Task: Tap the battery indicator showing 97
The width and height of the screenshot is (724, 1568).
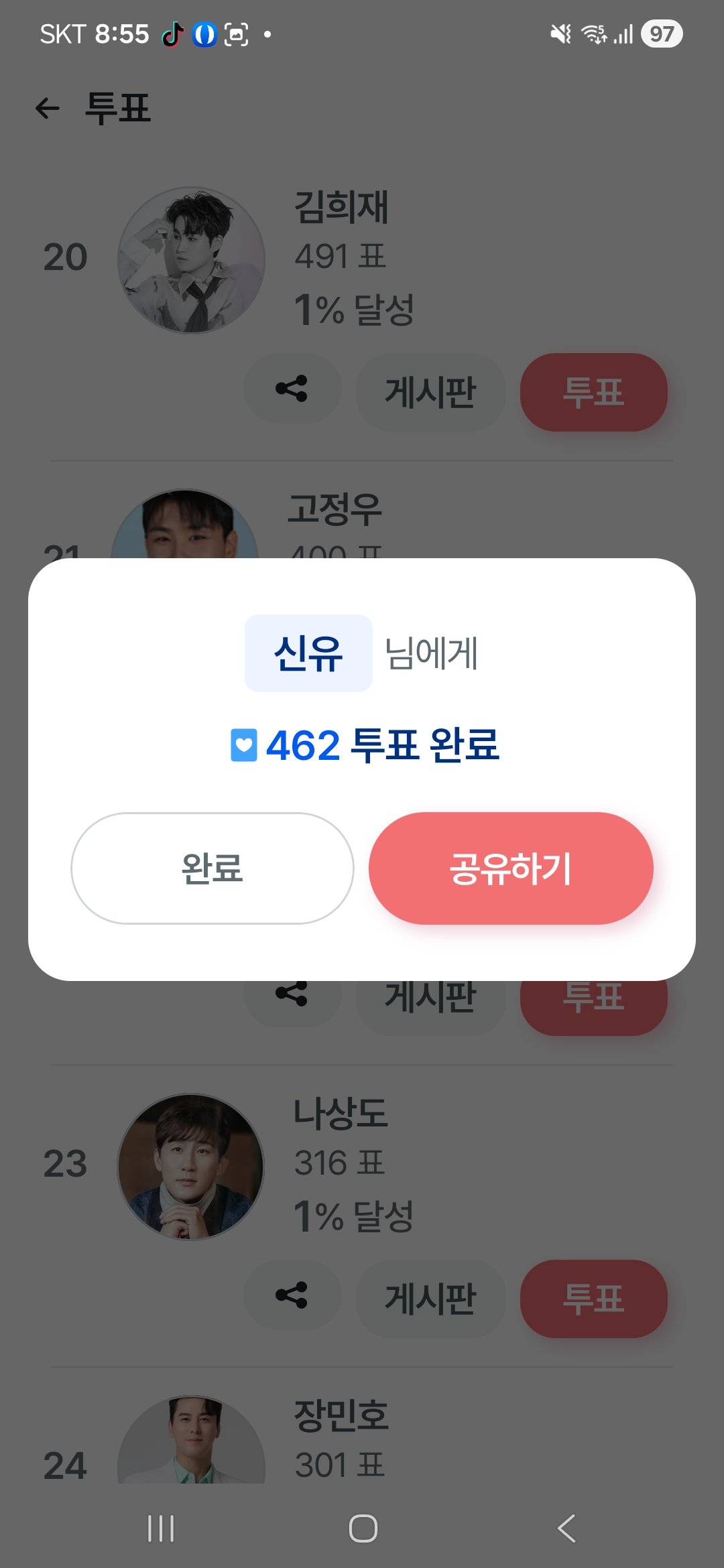Action: point(661,34)
